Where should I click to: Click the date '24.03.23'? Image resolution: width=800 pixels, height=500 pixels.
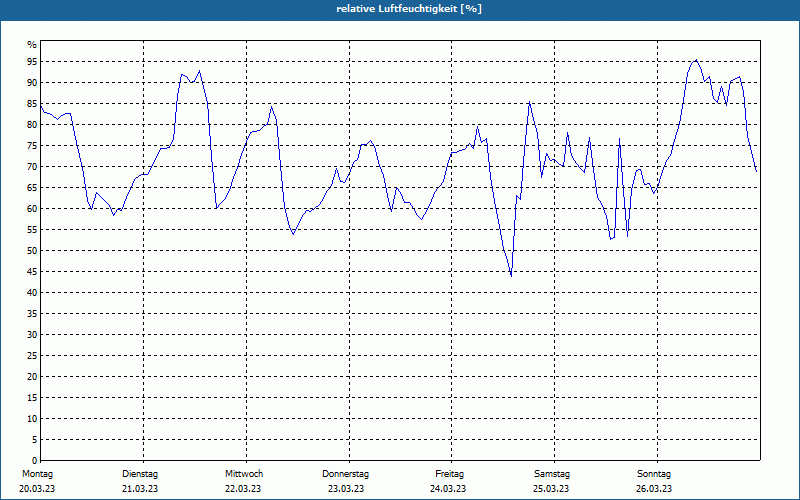(448, 489)
